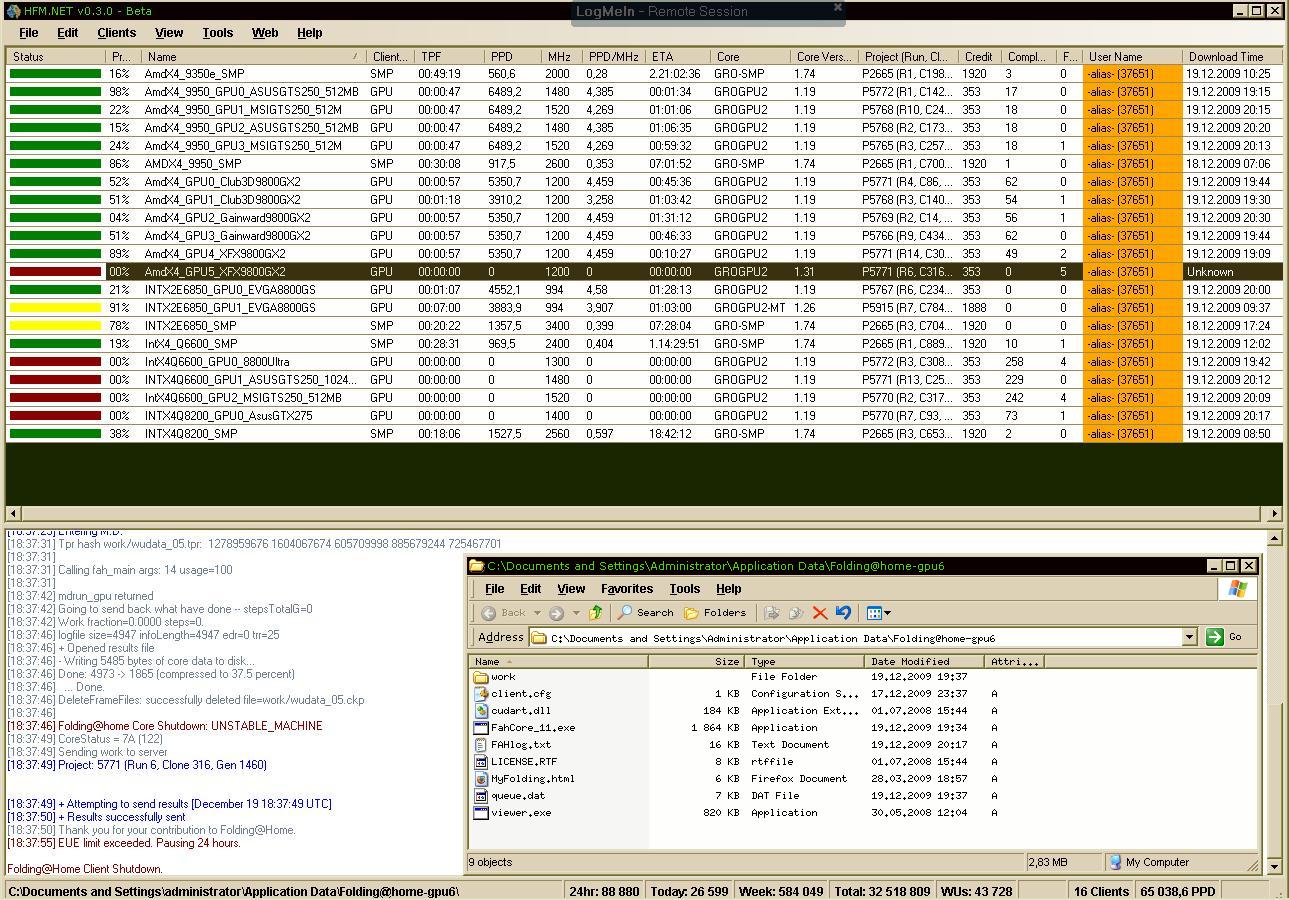The height and width of the screenshot is (900, 1289).
Task: Click the Copy To icon in Explorer toolbar
Action: tap(796, 613)
